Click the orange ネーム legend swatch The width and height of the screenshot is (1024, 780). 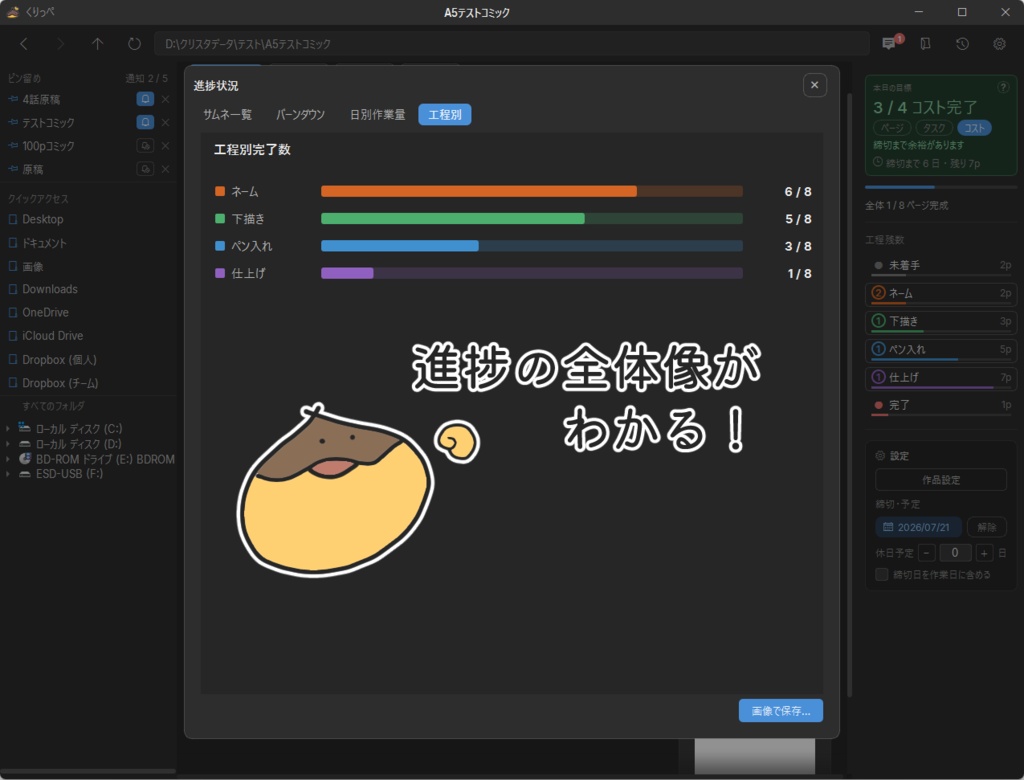coord(220,191)
